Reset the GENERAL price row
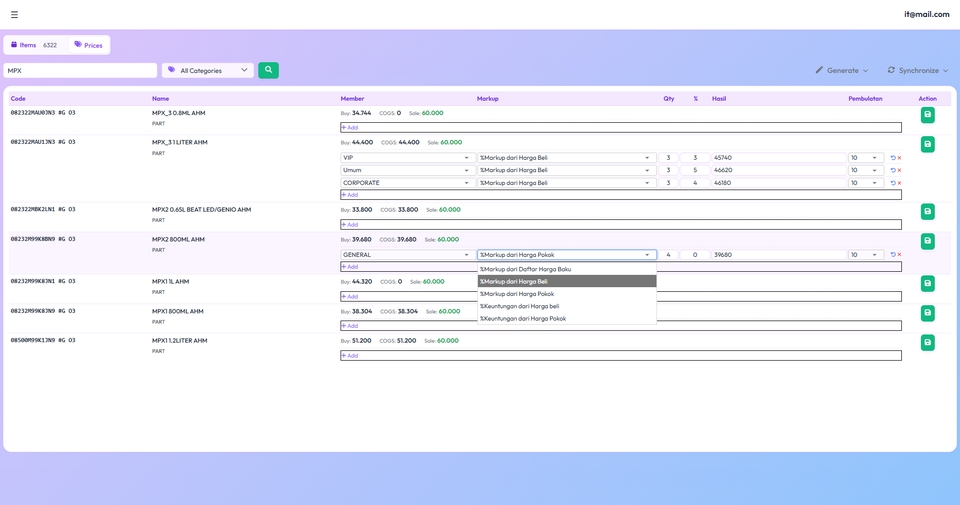 (893, 255)
